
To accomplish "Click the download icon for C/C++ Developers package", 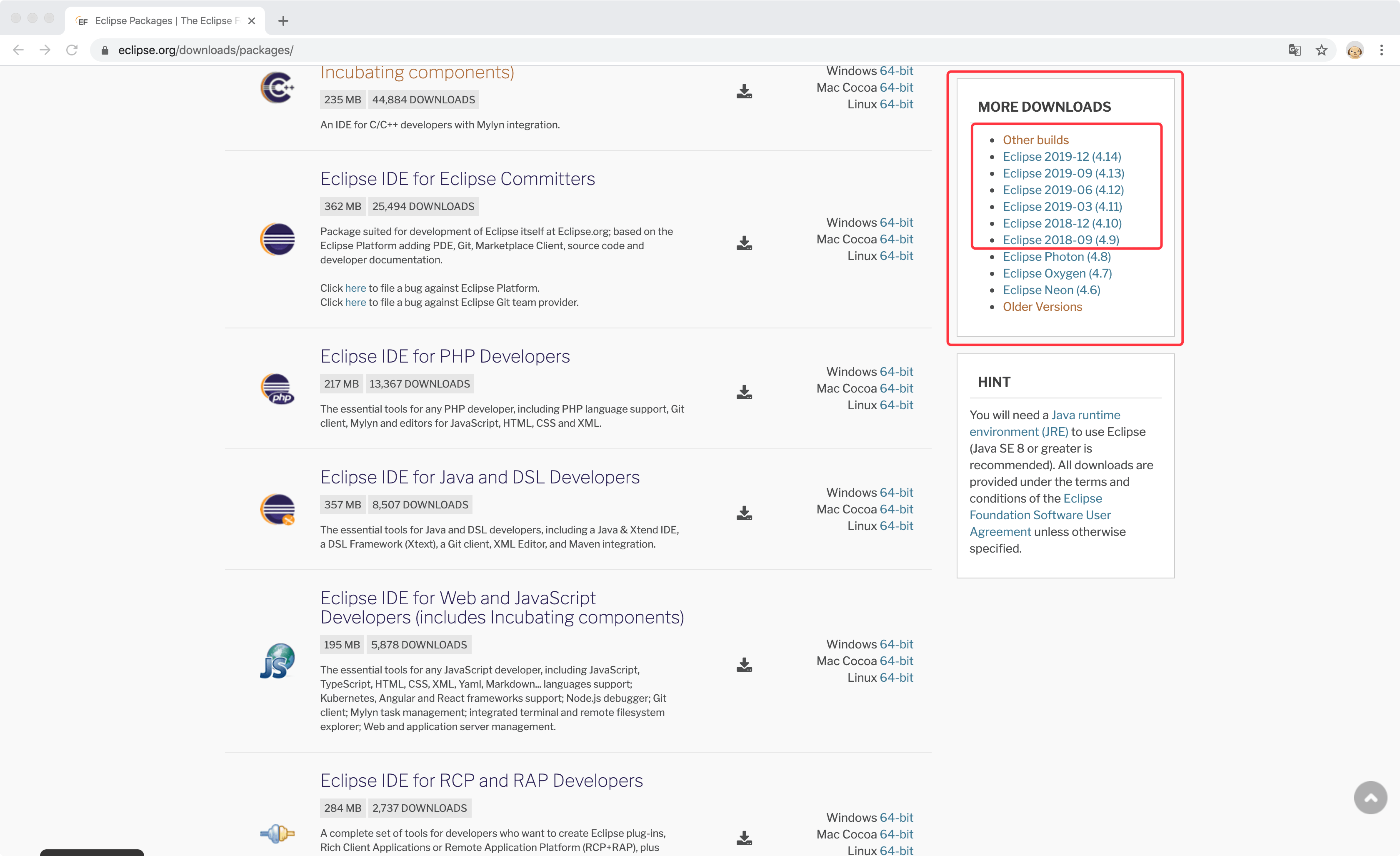I will [744, 92].
